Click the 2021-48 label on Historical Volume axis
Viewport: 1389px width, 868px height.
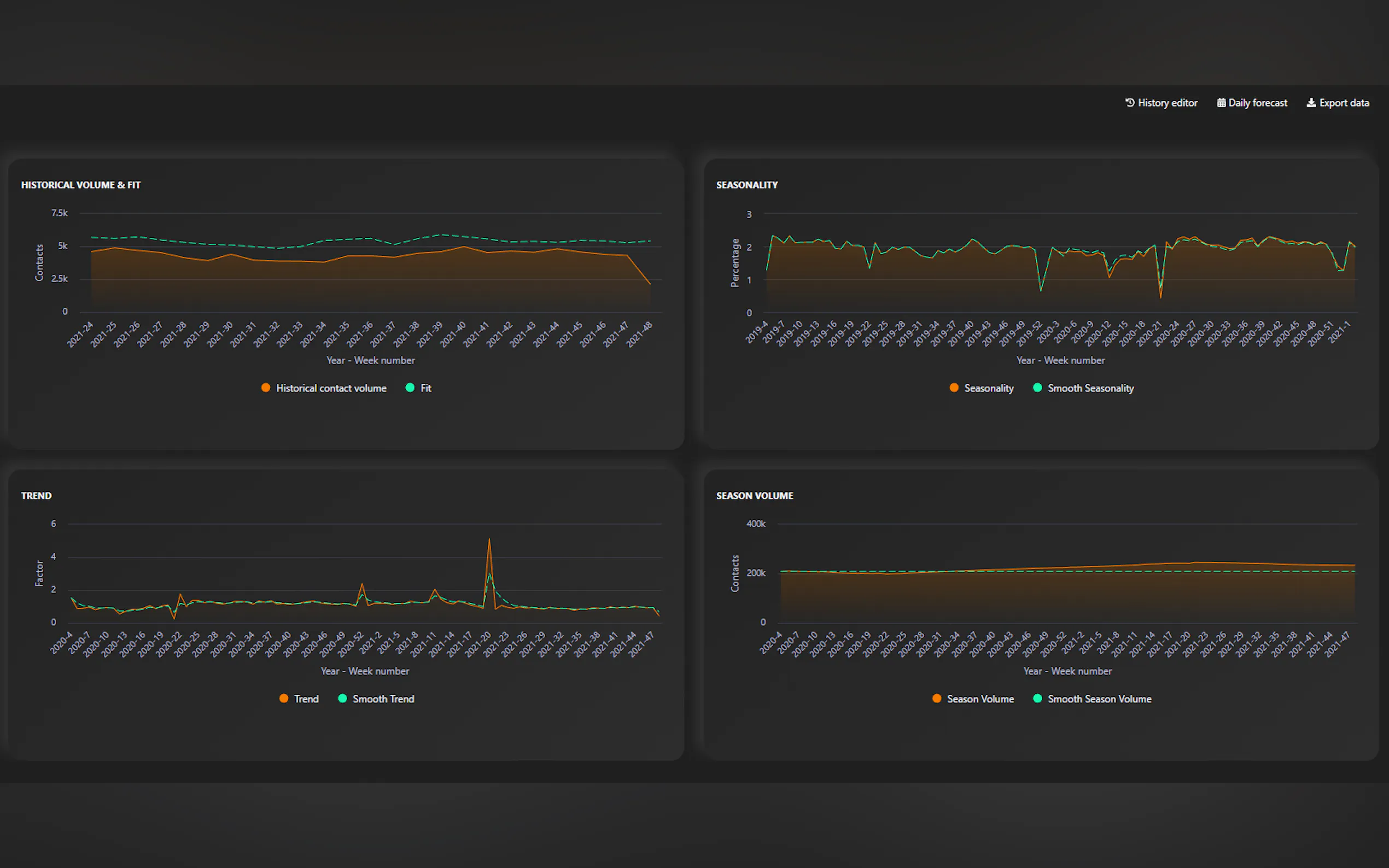coord(639,334)
